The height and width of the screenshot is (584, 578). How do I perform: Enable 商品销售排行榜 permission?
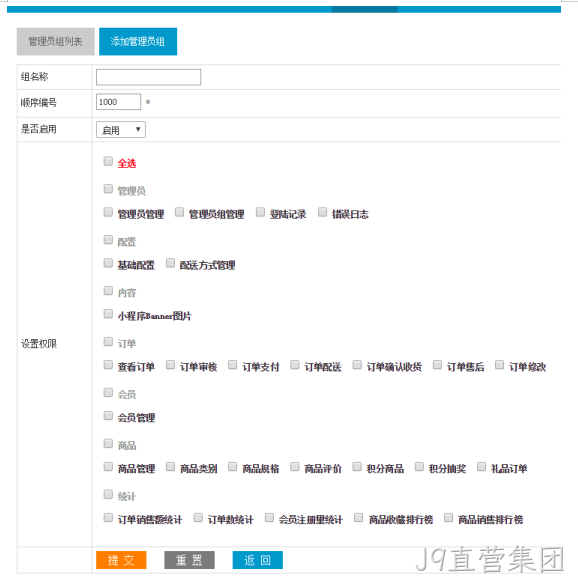[x=449, y=517]
